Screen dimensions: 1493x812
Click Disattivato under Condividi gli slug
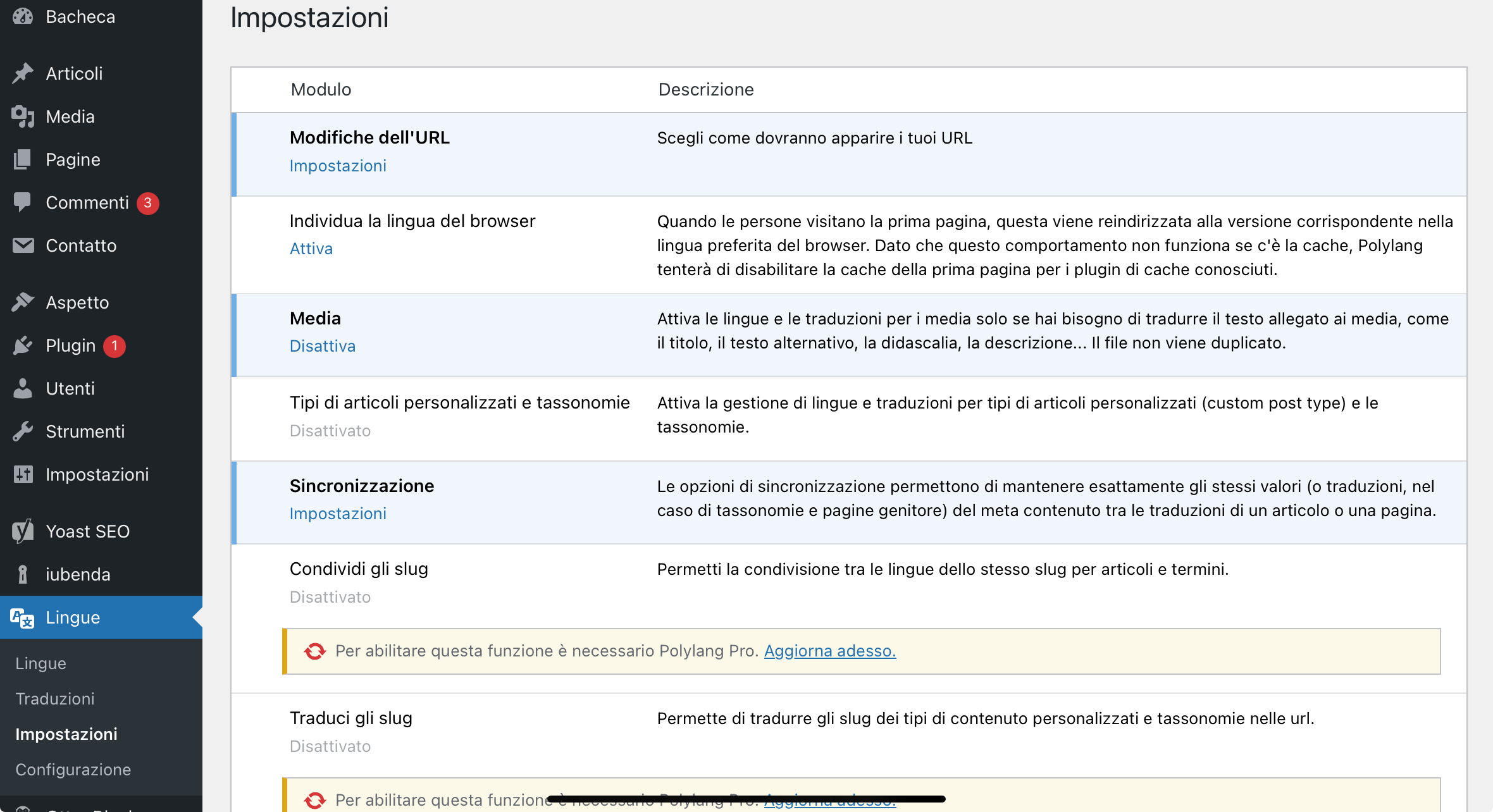(330, 597)
